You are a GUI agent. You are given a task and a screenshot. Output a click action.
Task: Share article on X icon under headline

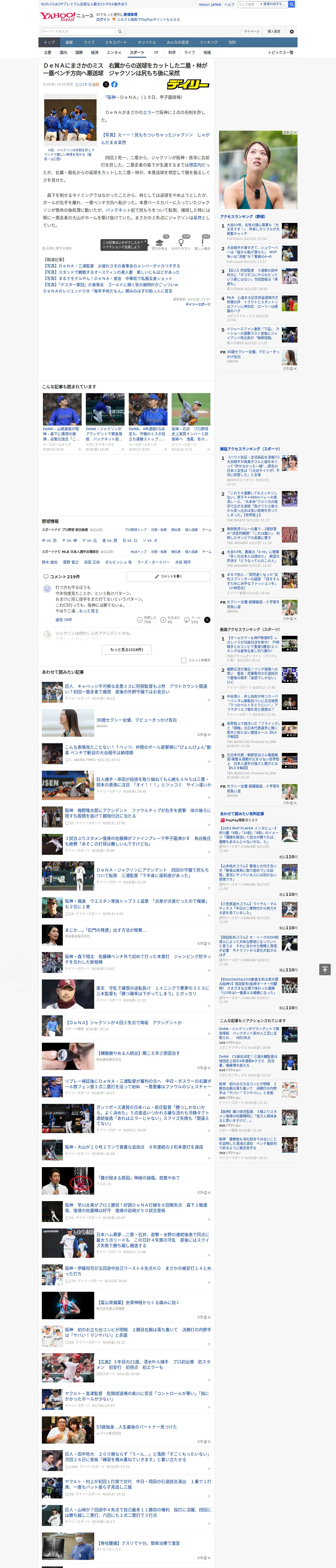pos(106,85)
